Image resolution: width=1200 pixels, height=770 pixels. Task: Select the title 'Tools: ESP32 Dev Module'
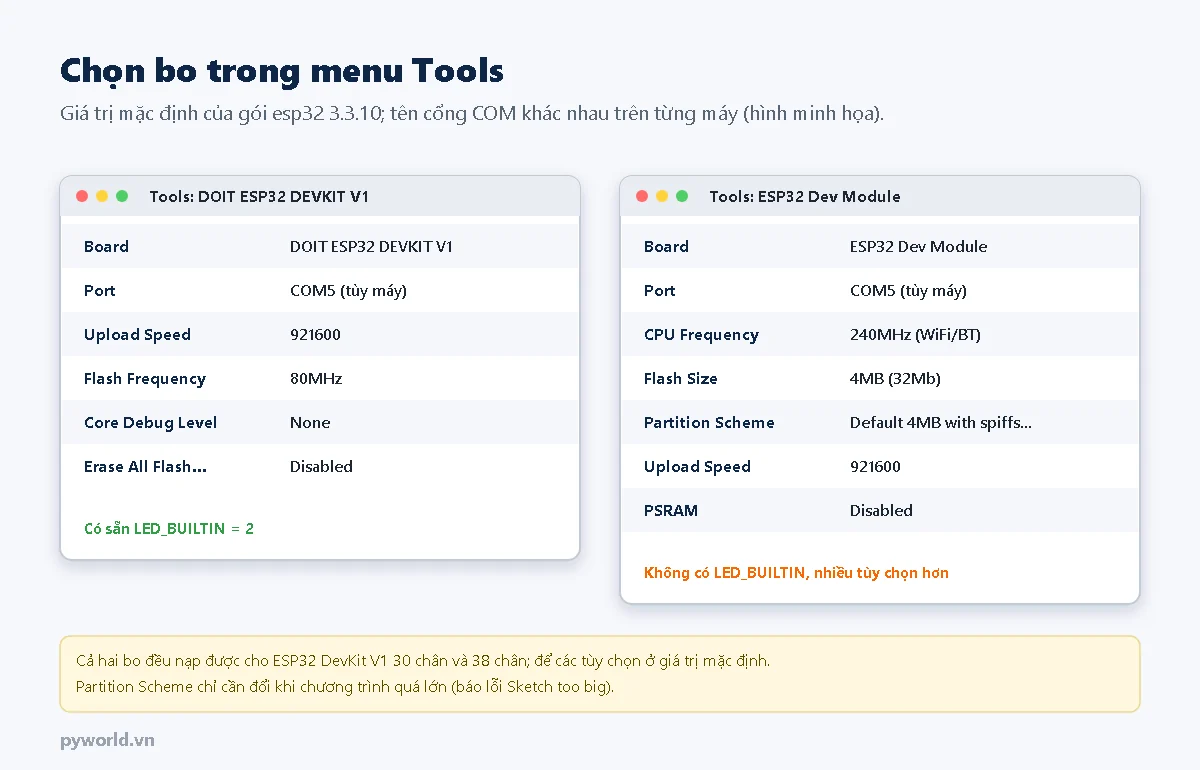pyautogui.click(x=805, y=197)
